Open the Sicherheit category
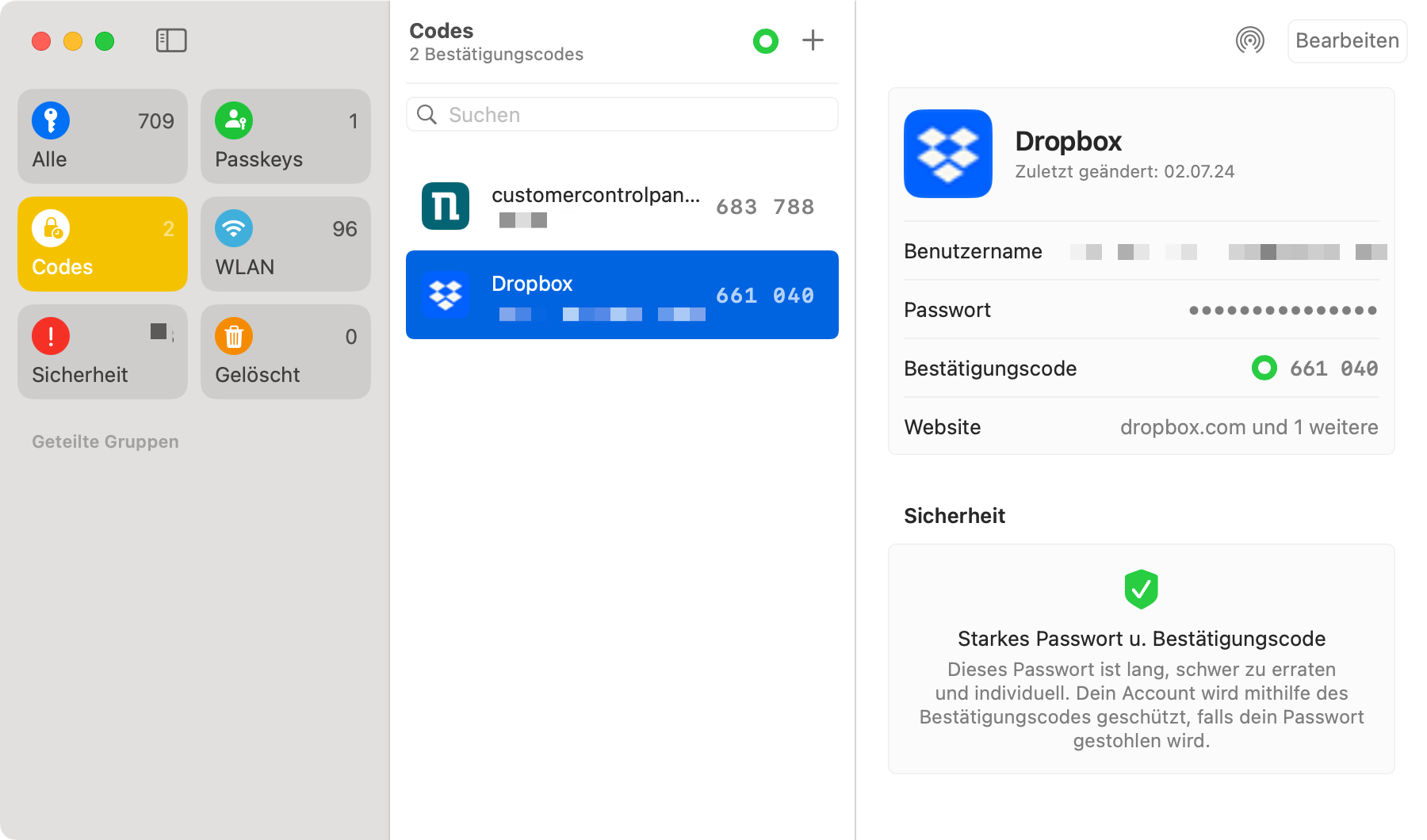1427x840 pixels. coord(102,352)
